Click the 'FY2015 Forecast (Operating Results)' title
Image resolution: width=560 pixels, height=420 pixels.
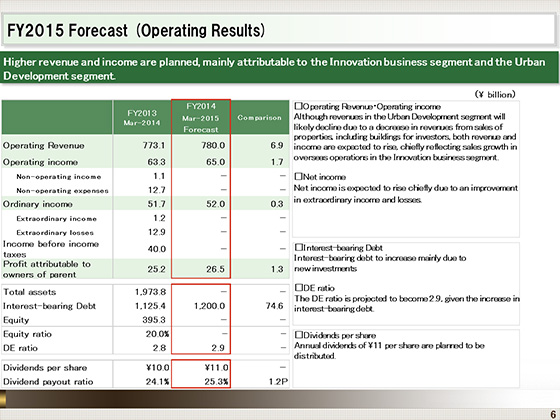[x=136, y=30]
